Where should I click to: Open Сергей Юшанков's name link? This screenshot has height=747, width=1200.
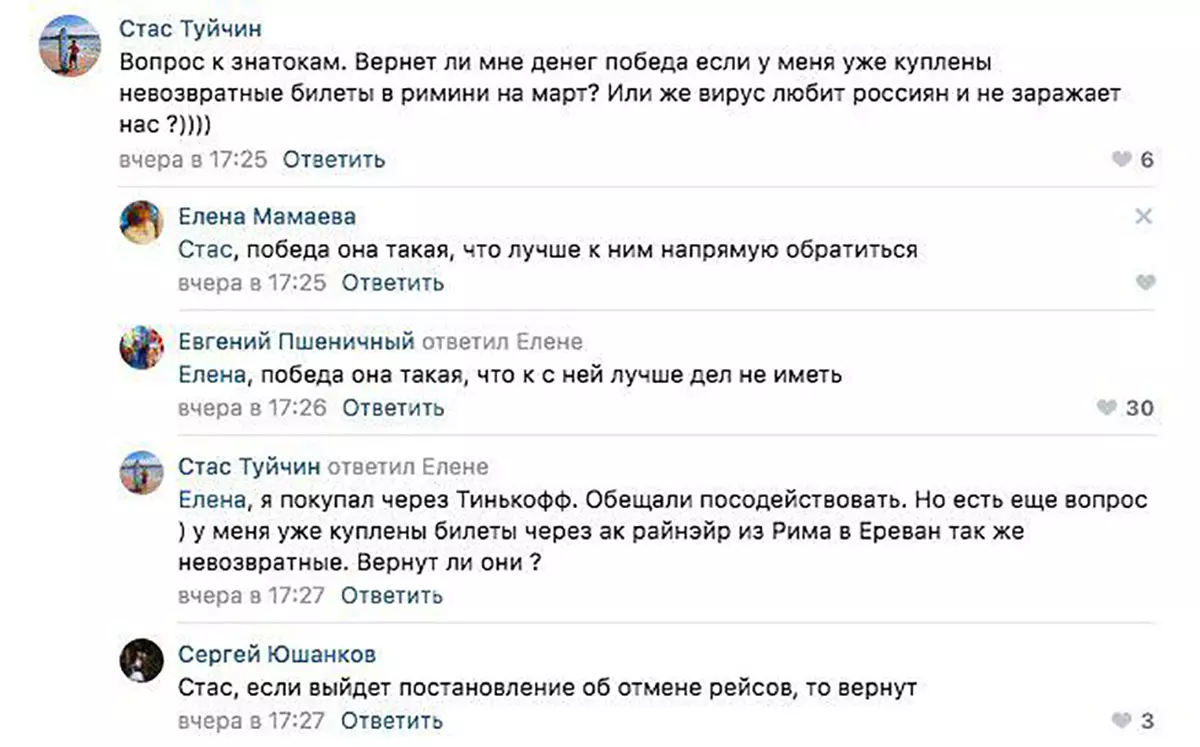pyautogui.click(x=277, y=655)
